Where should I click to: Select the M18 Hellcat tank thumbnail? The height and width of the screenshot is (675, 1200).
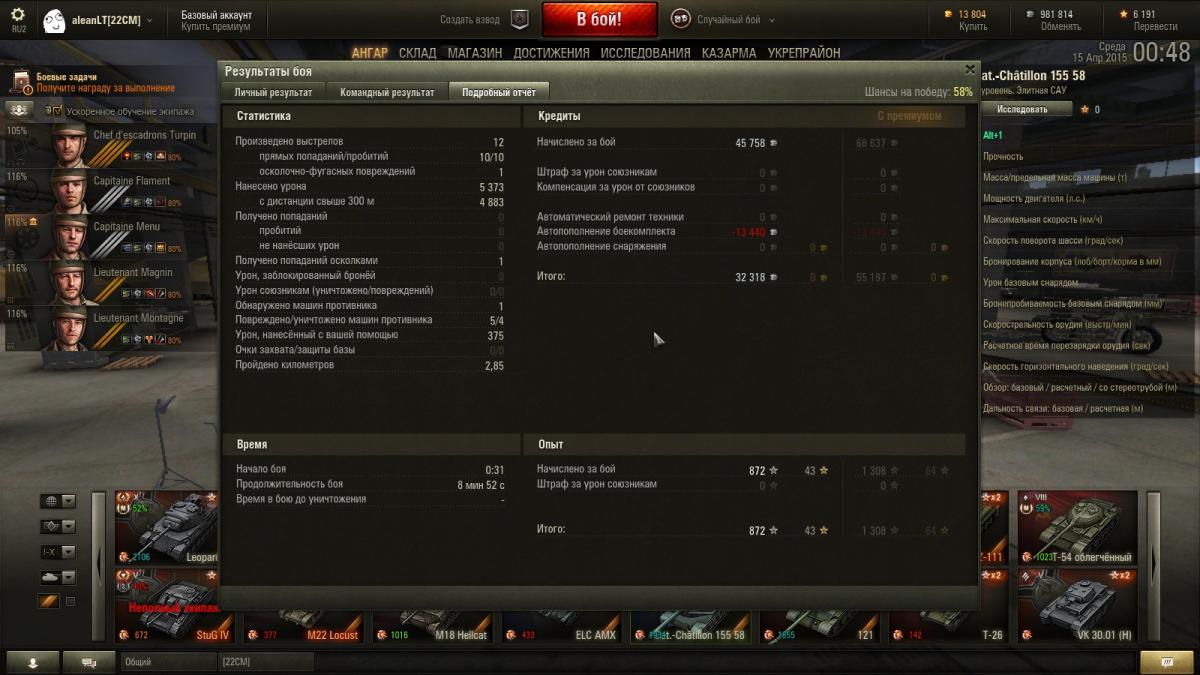click(x=435, y=623)
